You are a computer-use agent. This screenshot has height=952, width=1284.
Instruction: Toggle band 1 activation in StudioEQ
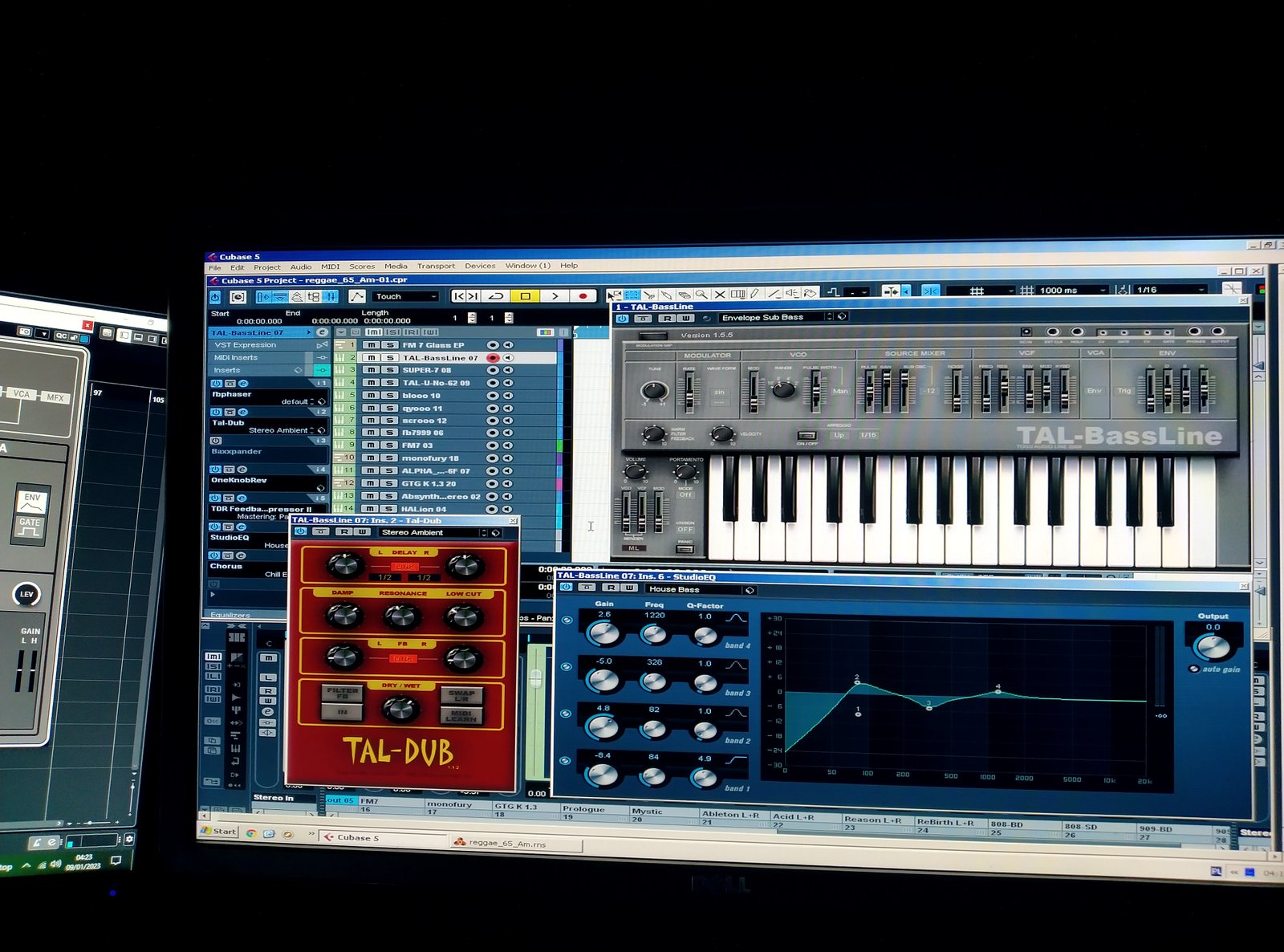pyautogui.click(x=565, y=760)
